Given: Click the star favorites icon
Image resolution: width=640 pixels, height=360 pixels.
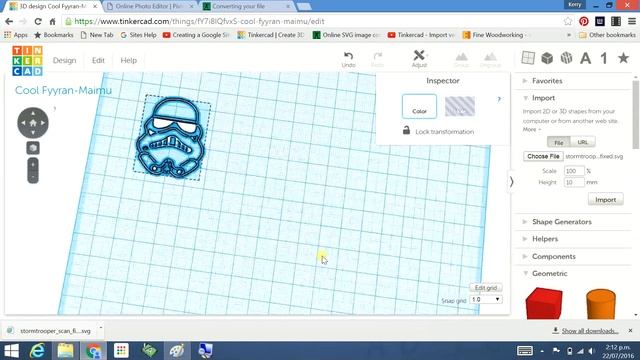Looking at the screenshot, I should (x=623, y=58).
